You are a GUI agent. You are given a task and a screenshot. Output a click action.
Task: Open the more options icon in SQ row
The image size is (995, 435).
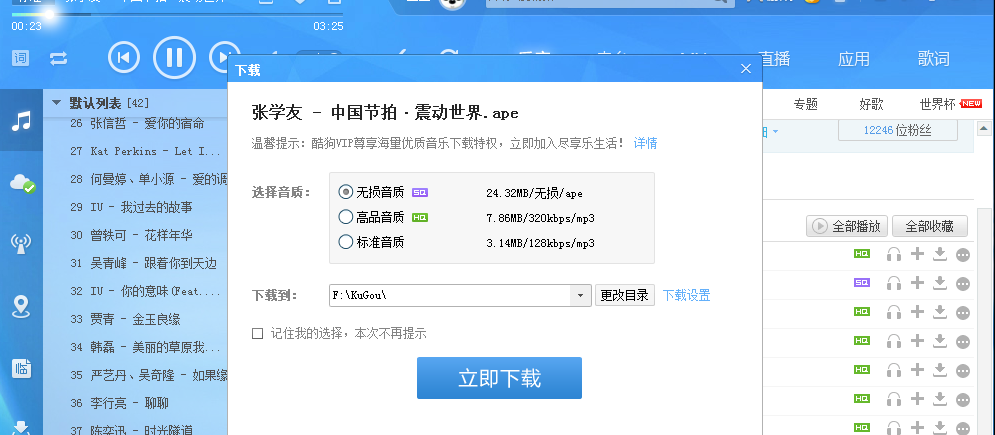(963, 283)
